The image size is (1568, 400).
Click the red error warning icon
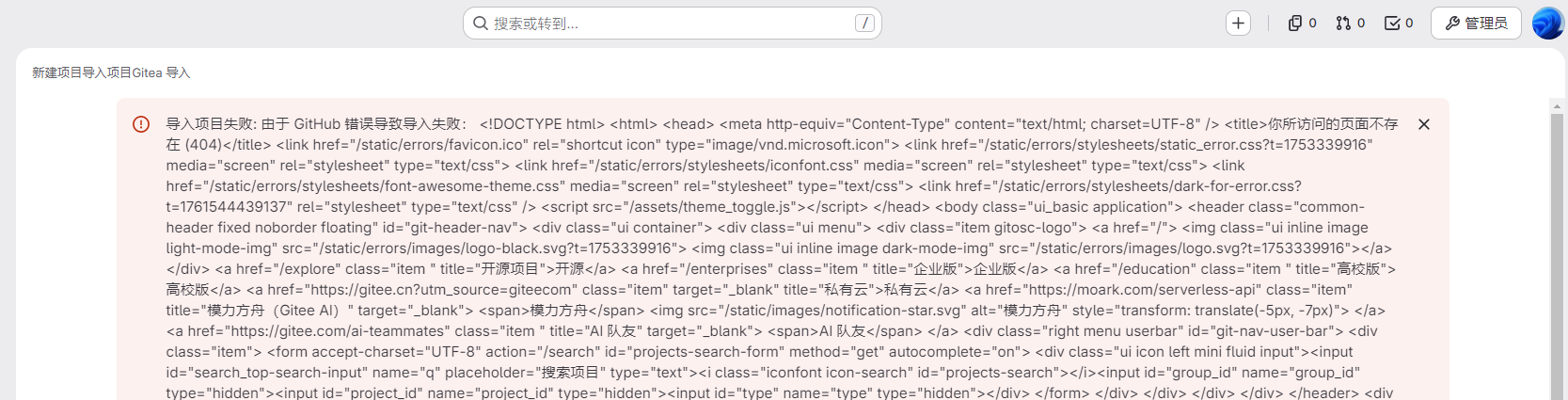(x=141, y=124)
